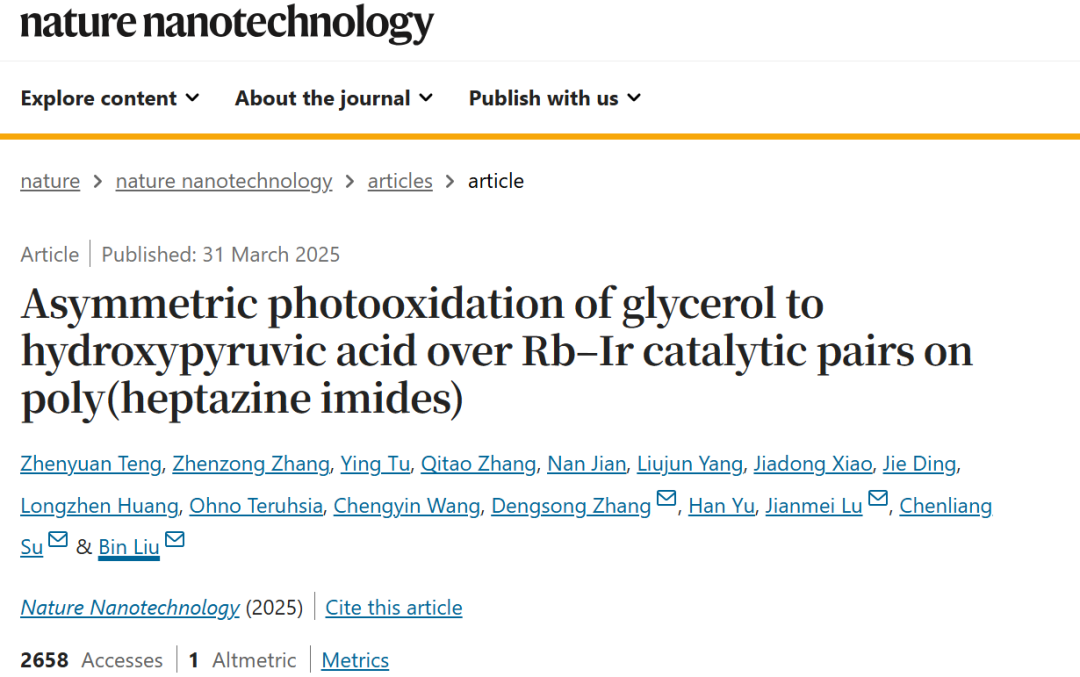
Task: Click the mail icon beside Chenliang Su
Action: (x=58, y=539)
